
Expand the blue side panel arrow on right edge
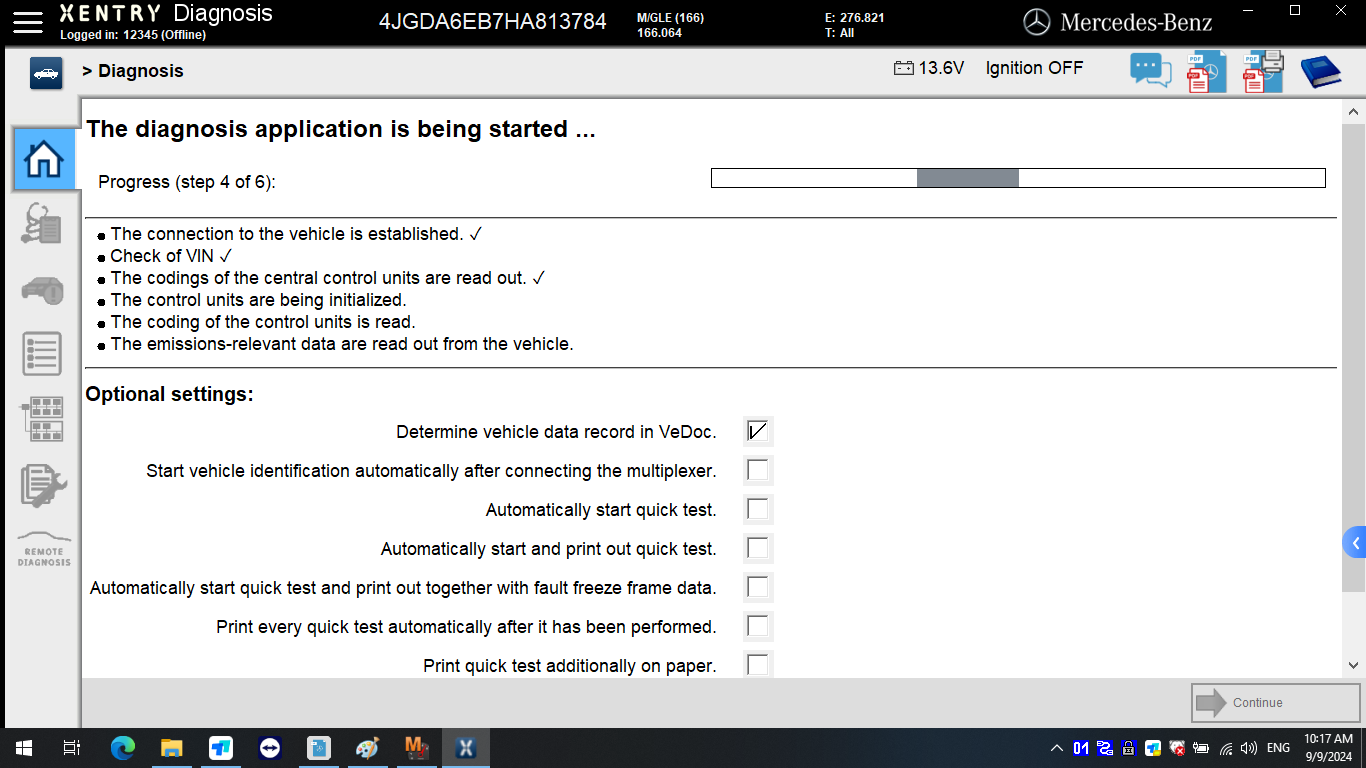pyautogui.click(x=1355, y=543)
